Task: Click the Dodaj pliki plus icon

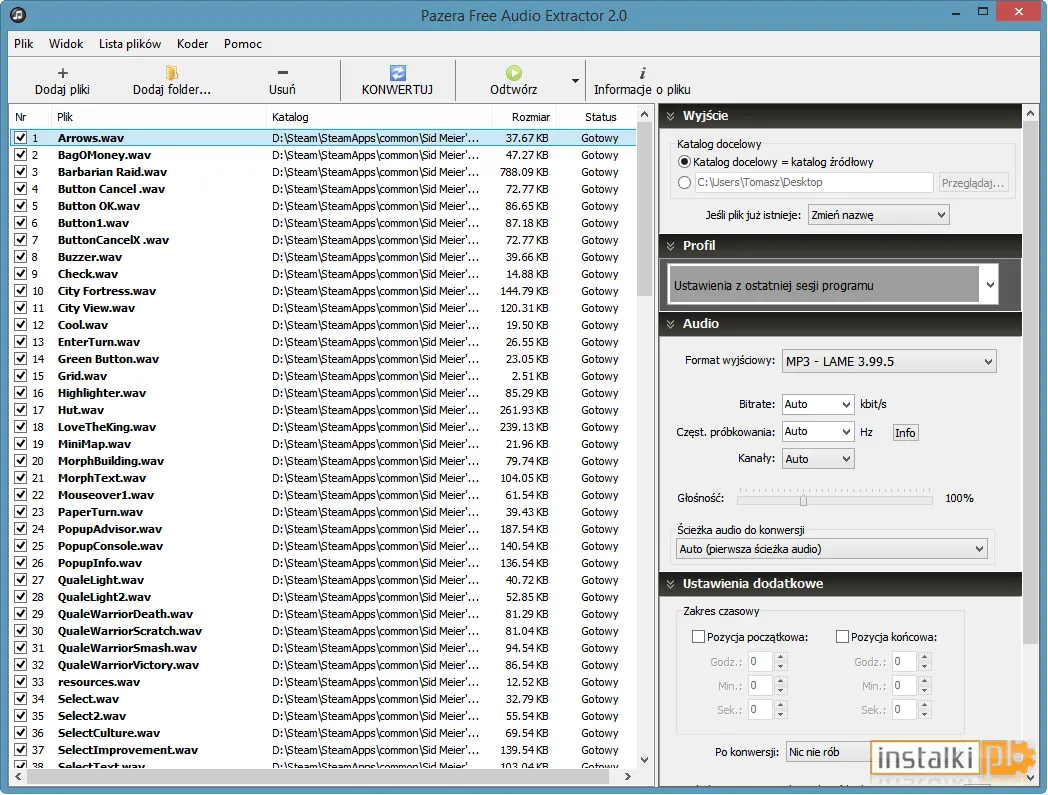Action: [62, 73]
